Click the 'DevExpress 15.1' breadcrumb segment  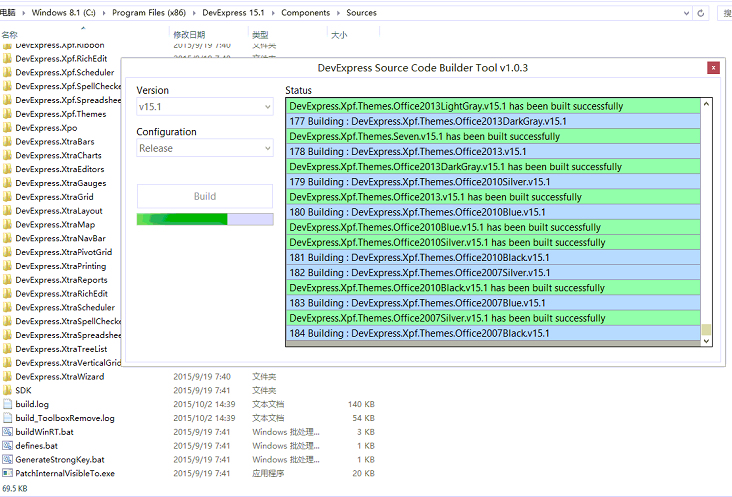click(x=233, y=13)
